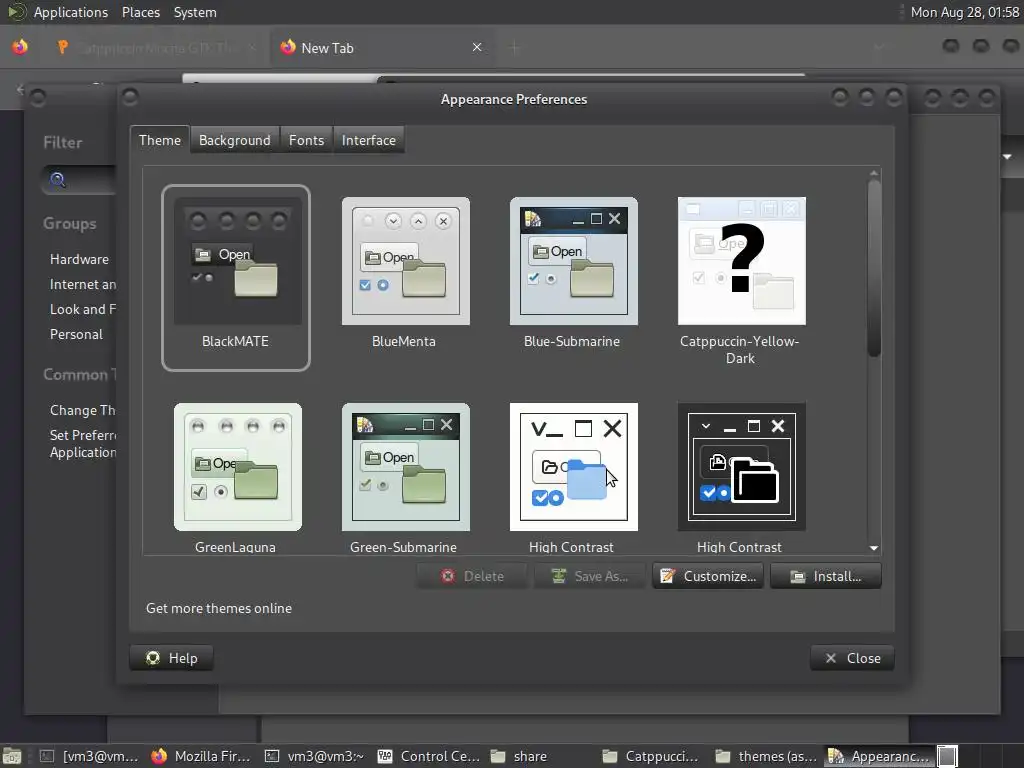
Task: Close the Appearance Preferences dialog
Action: (x=852, y=658)
